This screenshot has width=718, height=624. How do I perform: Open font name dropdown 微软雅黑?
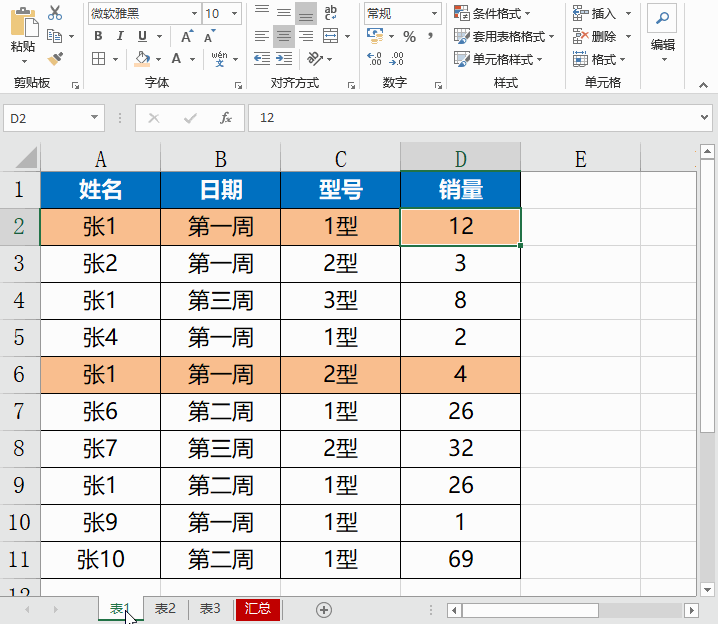195,13
